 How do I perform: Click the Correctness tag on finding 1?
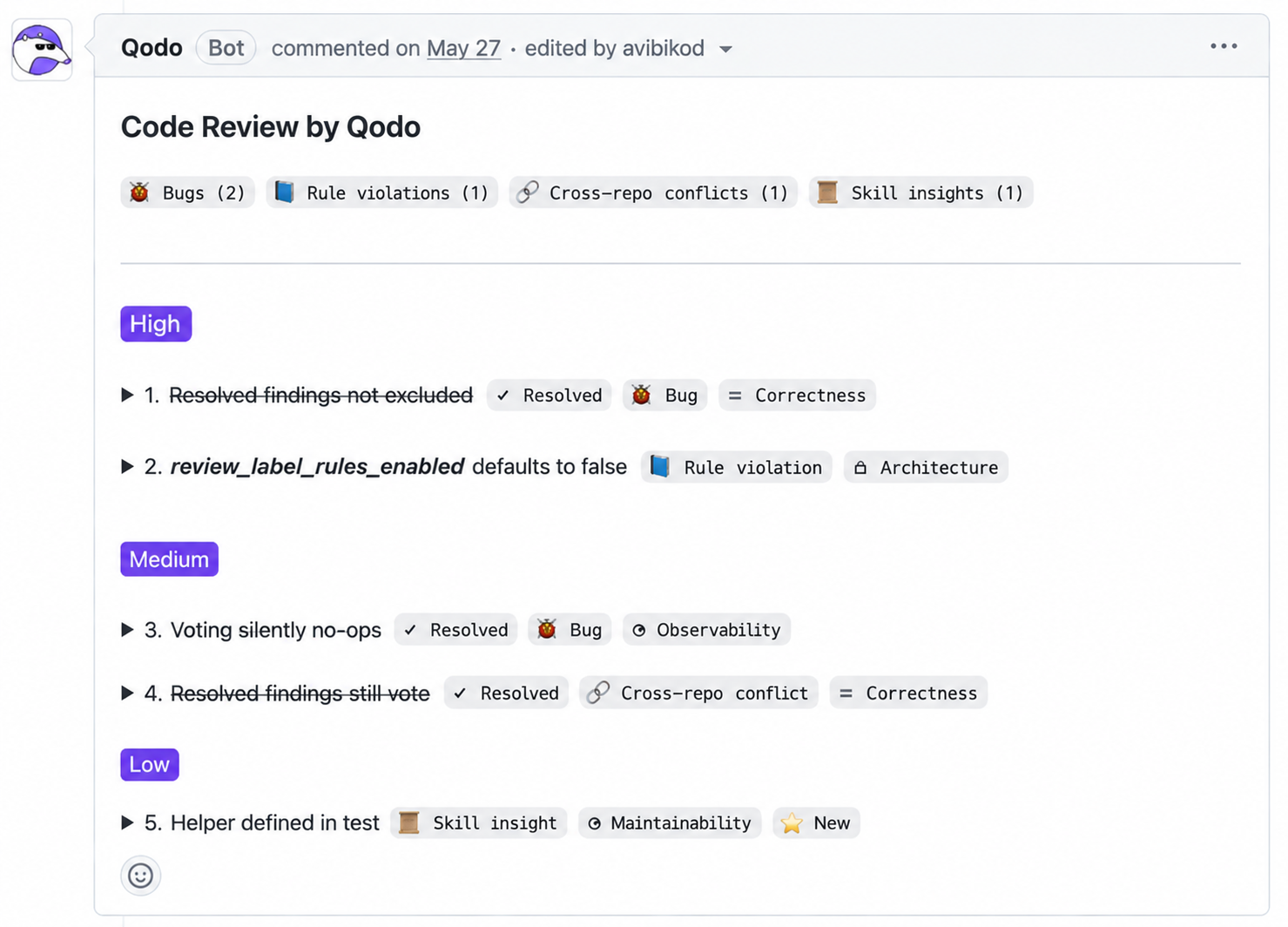click(x=797, y=396)
